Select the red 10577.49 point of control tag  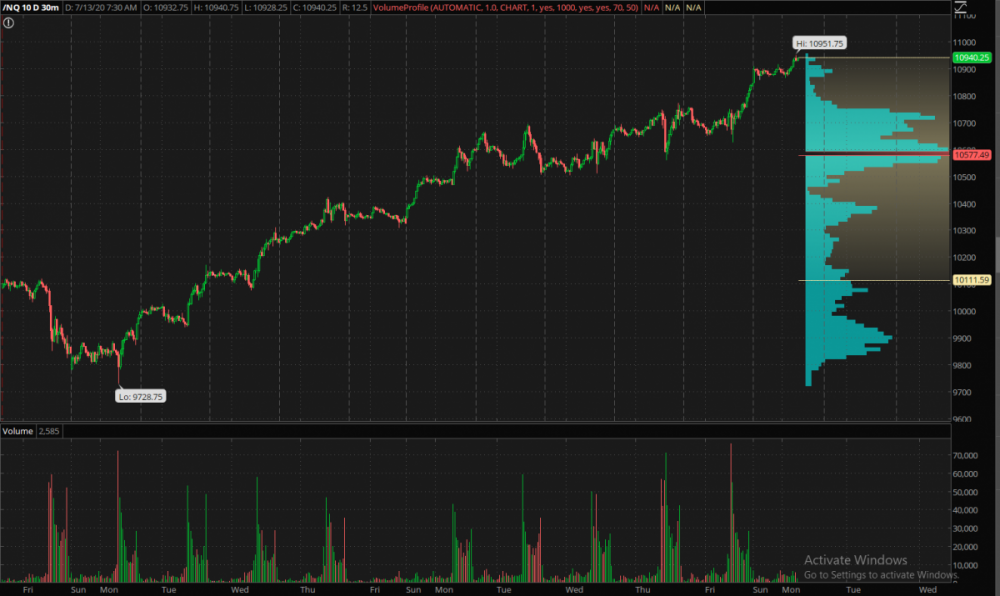971,154
